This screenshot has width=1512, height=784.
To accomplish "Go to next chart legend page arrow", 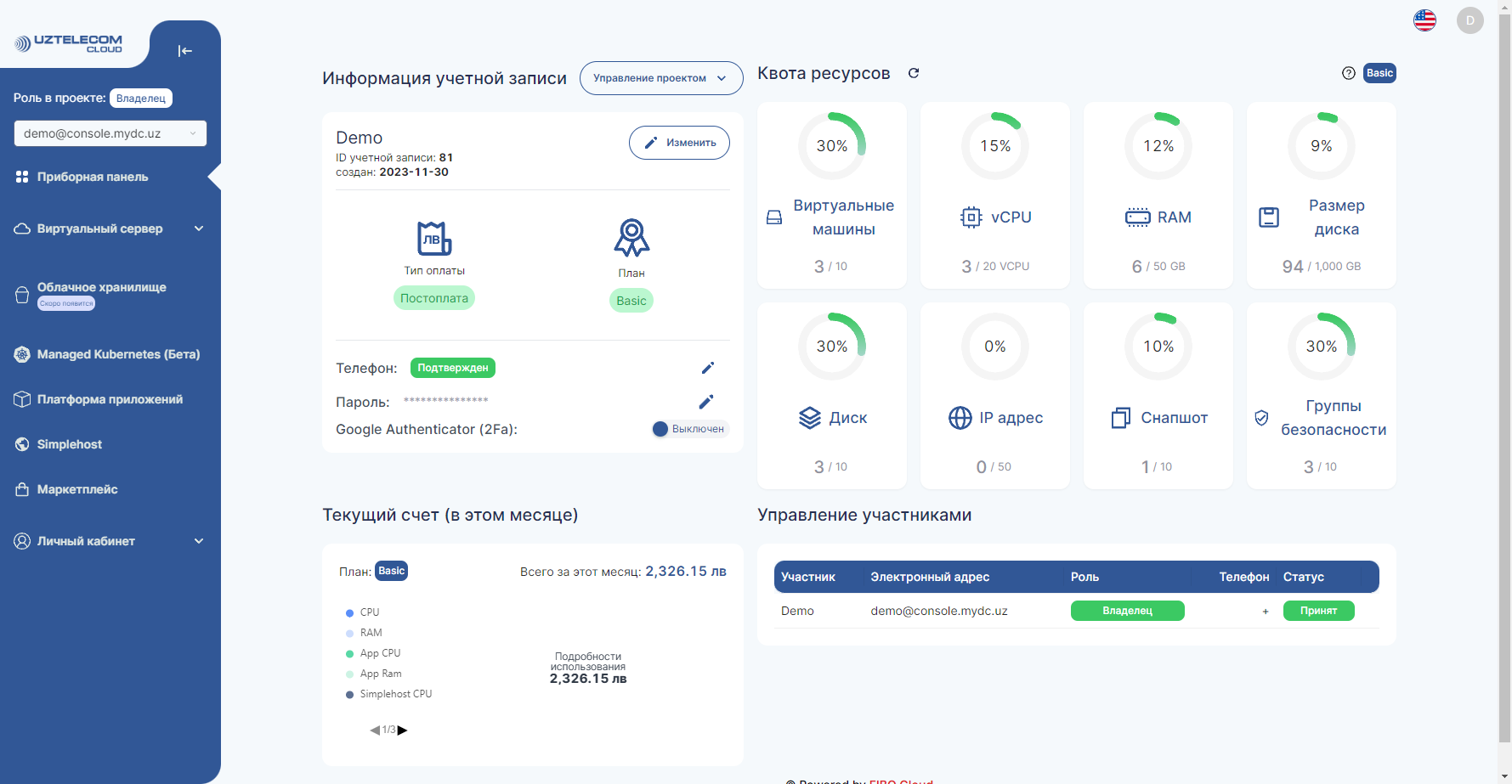I will [403, 730].
